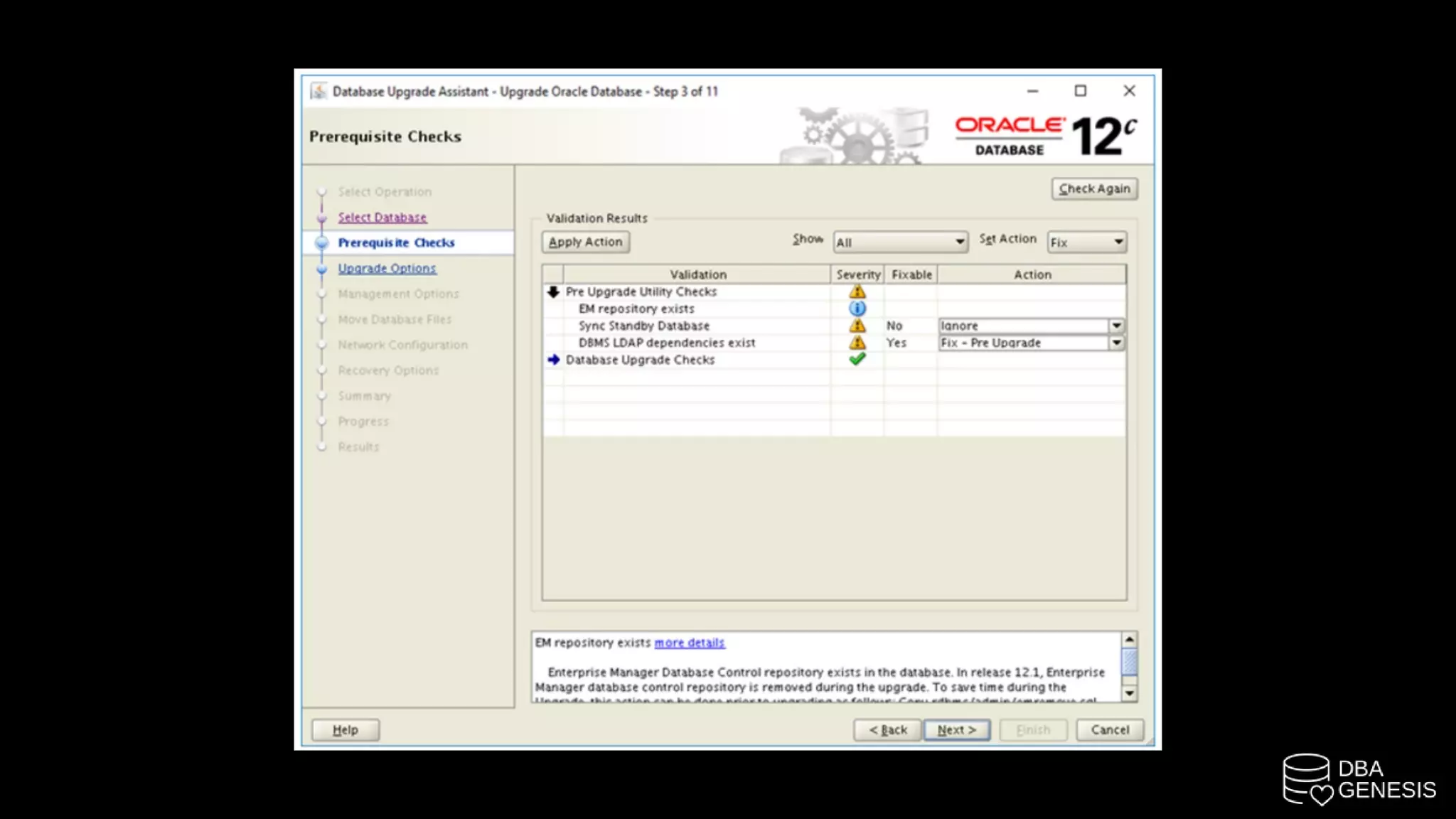The width and height of the screenshot is (1456, 819).
Task: Expand the Database Upgrade Checks node
Action: tap(554, 360)
